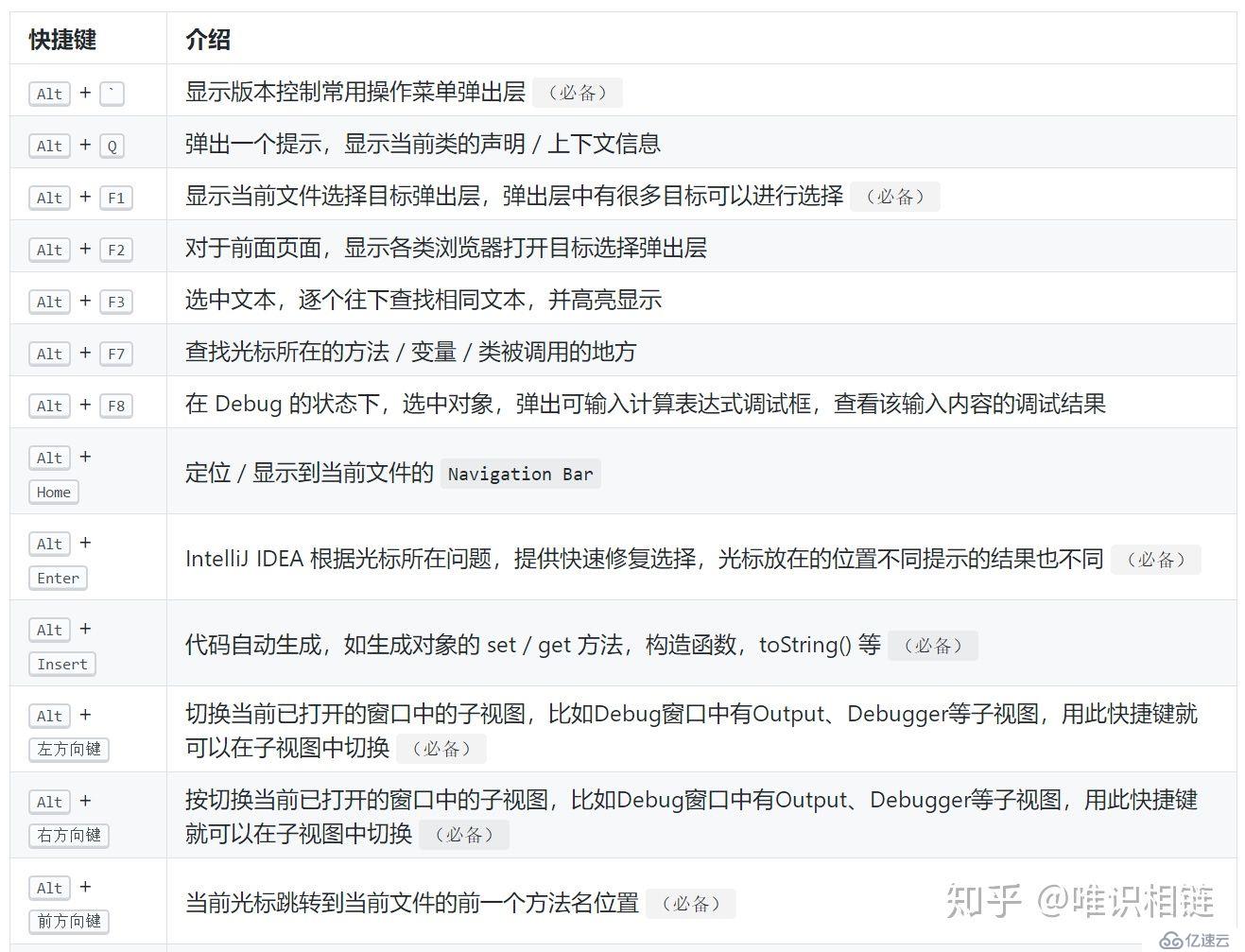Click the F1 key label
The image size is (1245, 952).
pos(116,198)
